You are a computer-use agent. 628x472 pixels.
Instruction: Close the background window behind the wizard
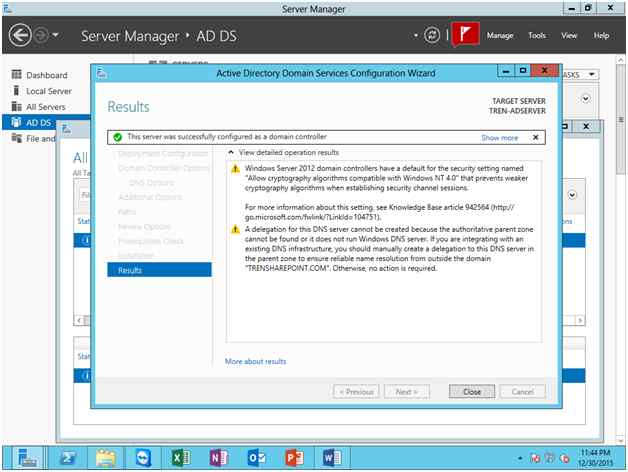[x=586, y=127]
